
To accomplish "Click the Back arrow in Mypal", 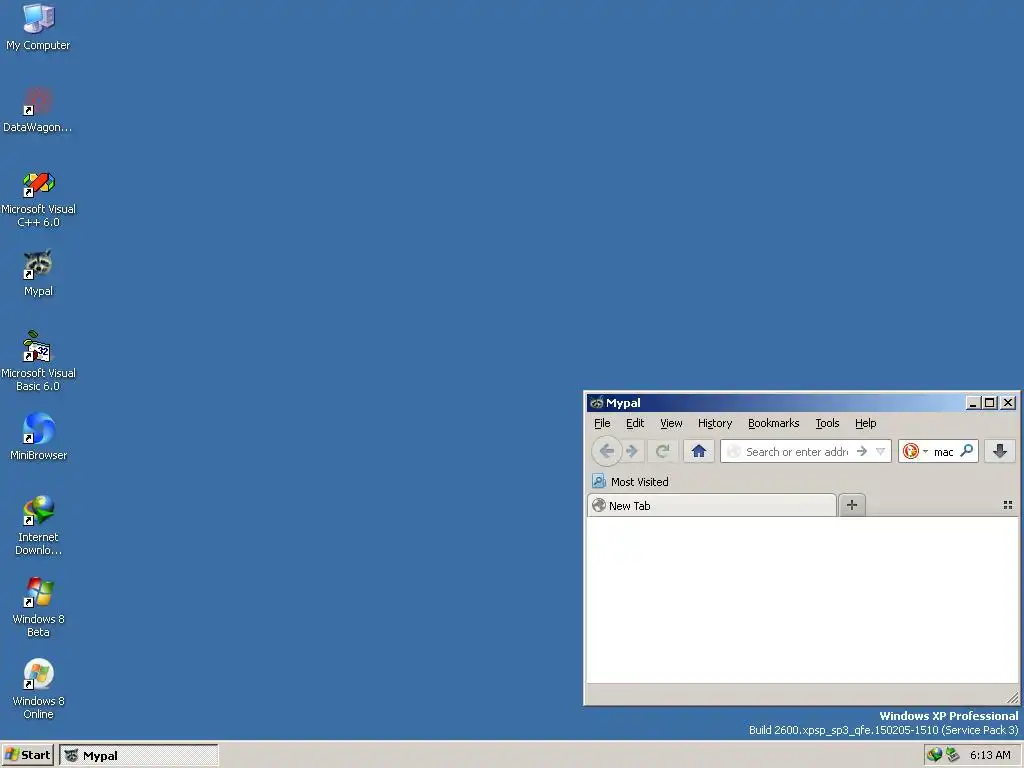I will (x=606, y=451).
